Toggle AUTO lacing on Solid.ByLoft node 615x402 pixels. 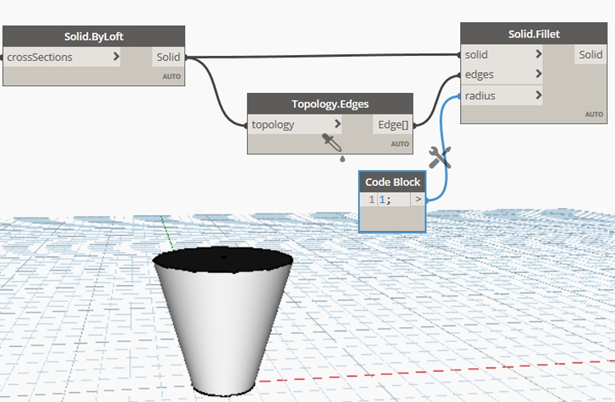click(x=170, y=76)
